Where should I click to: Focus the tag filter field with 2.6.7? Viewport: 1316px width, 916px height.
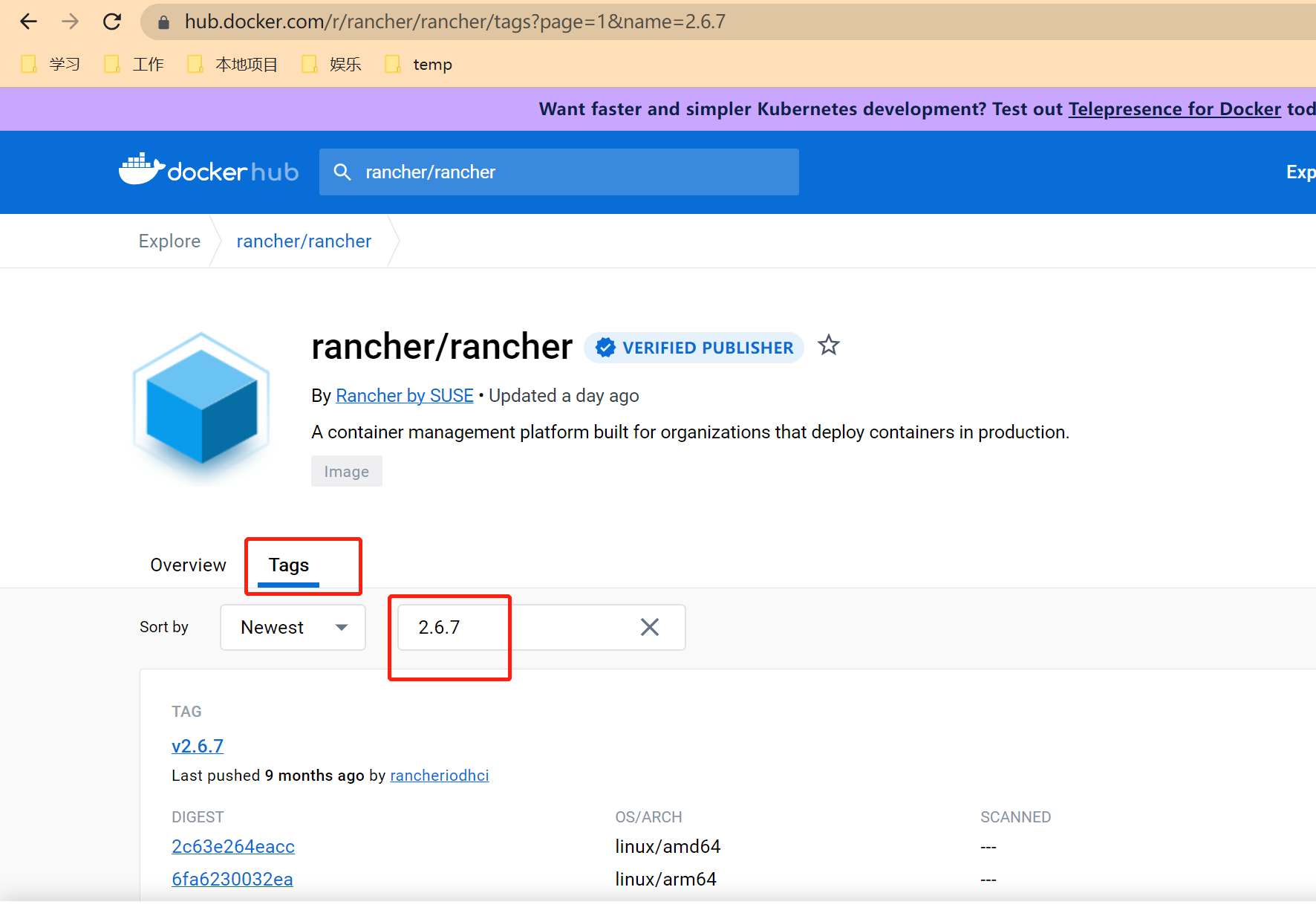tap(541, 628)
